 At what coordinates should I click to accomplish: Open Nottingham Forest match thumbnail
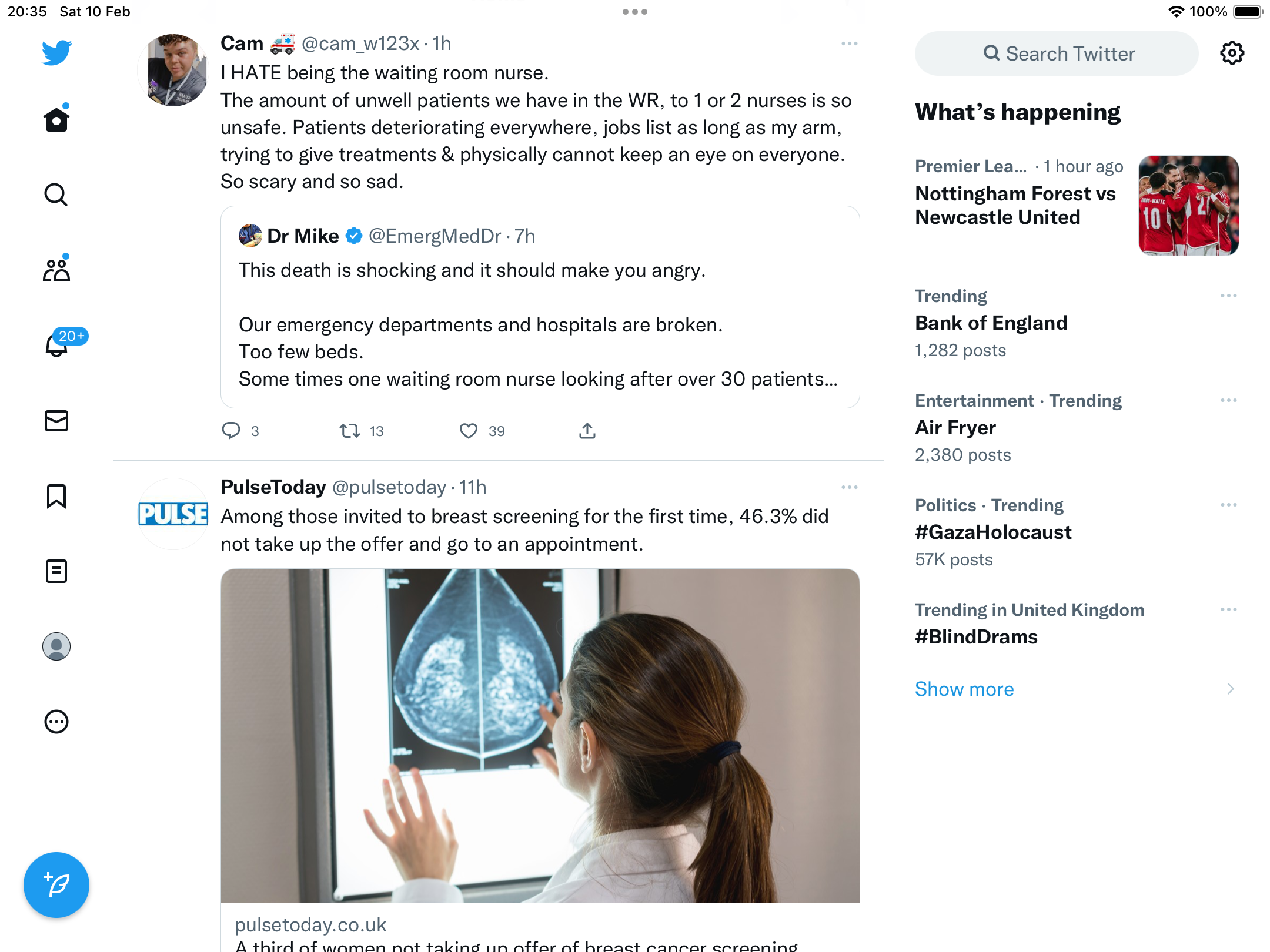coord(1189,206)
